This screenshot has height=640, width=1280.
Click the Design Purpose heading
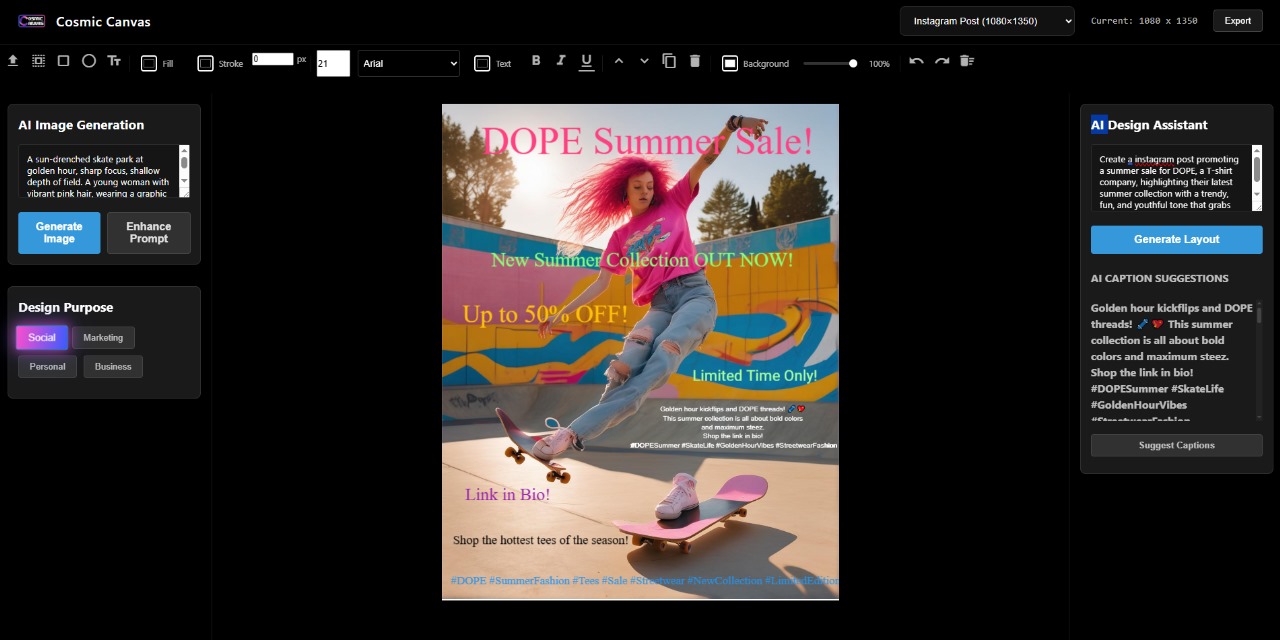point(65,307)
